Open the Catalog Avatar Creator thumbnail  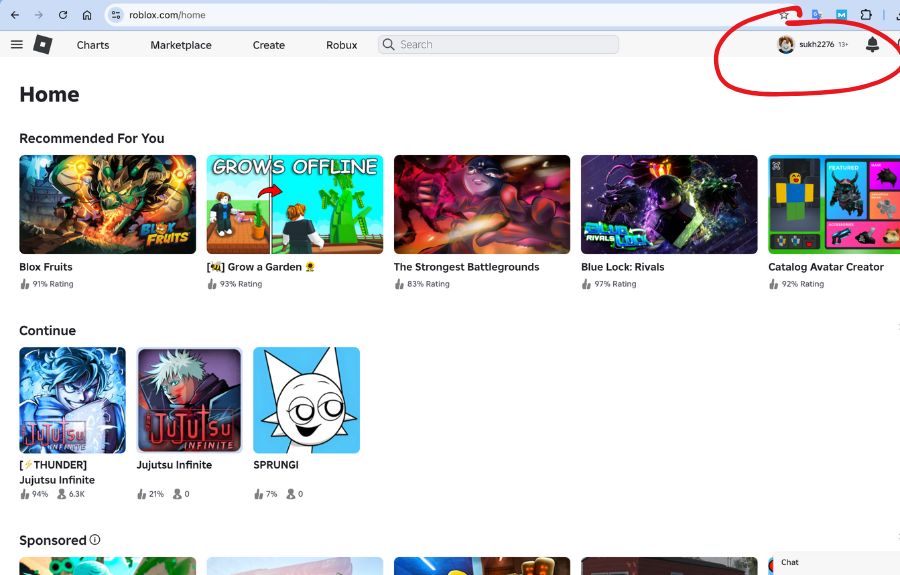(x=834, y=204)
